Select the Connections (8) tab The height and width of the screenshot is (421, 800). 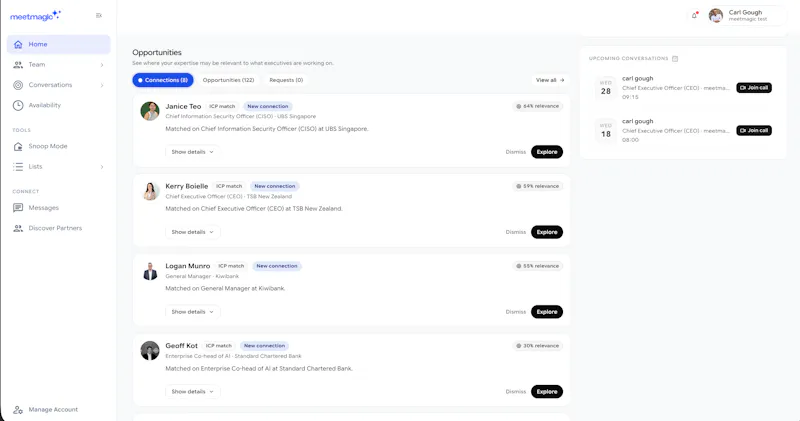(163, 80)
